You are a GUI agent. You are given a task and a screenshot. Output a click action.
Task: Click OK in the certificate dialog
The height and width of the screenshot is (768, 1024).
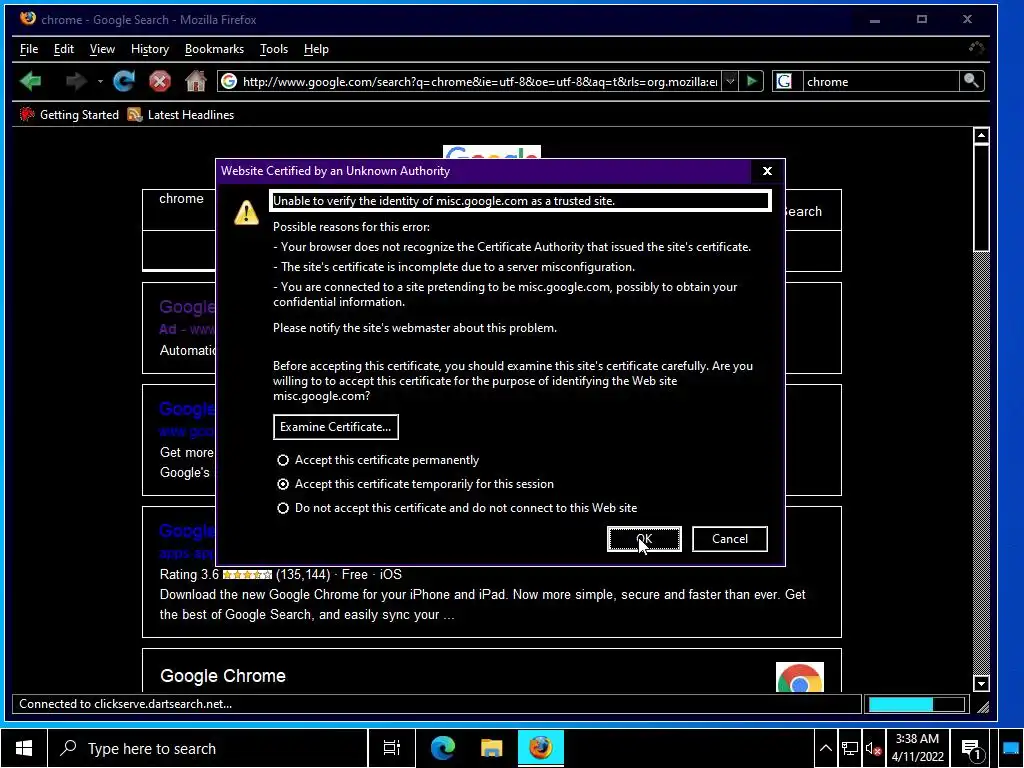[x=644, y=539]
